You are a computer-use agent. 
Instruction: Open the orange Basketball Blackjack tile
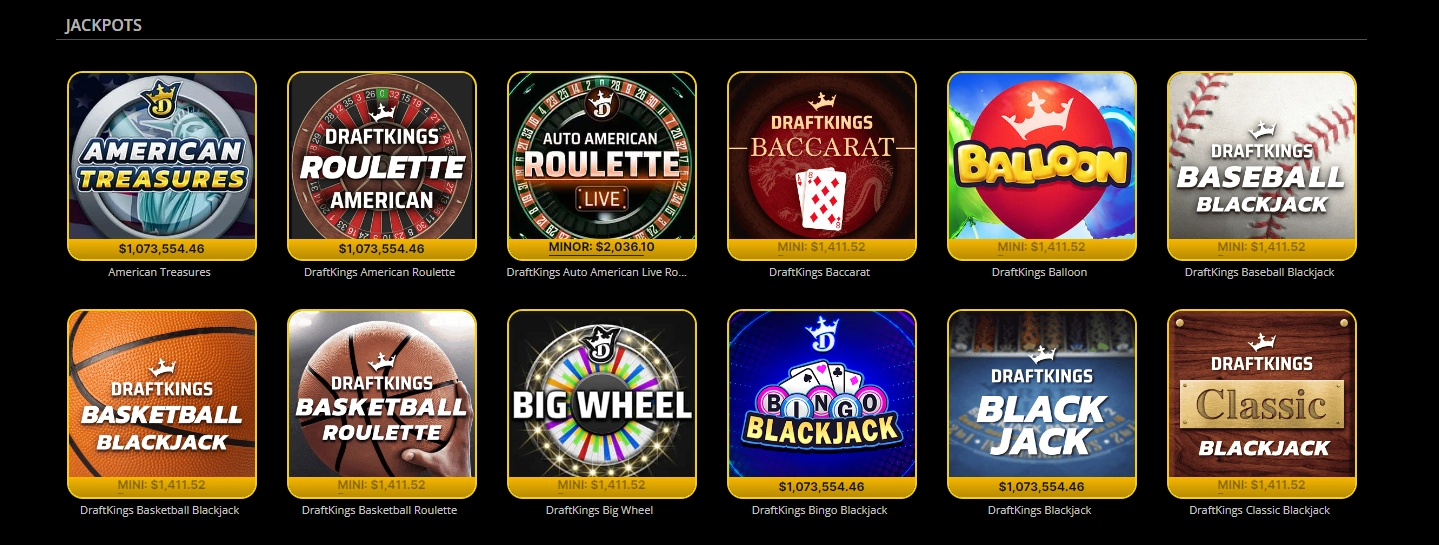[x=161, y=403]
